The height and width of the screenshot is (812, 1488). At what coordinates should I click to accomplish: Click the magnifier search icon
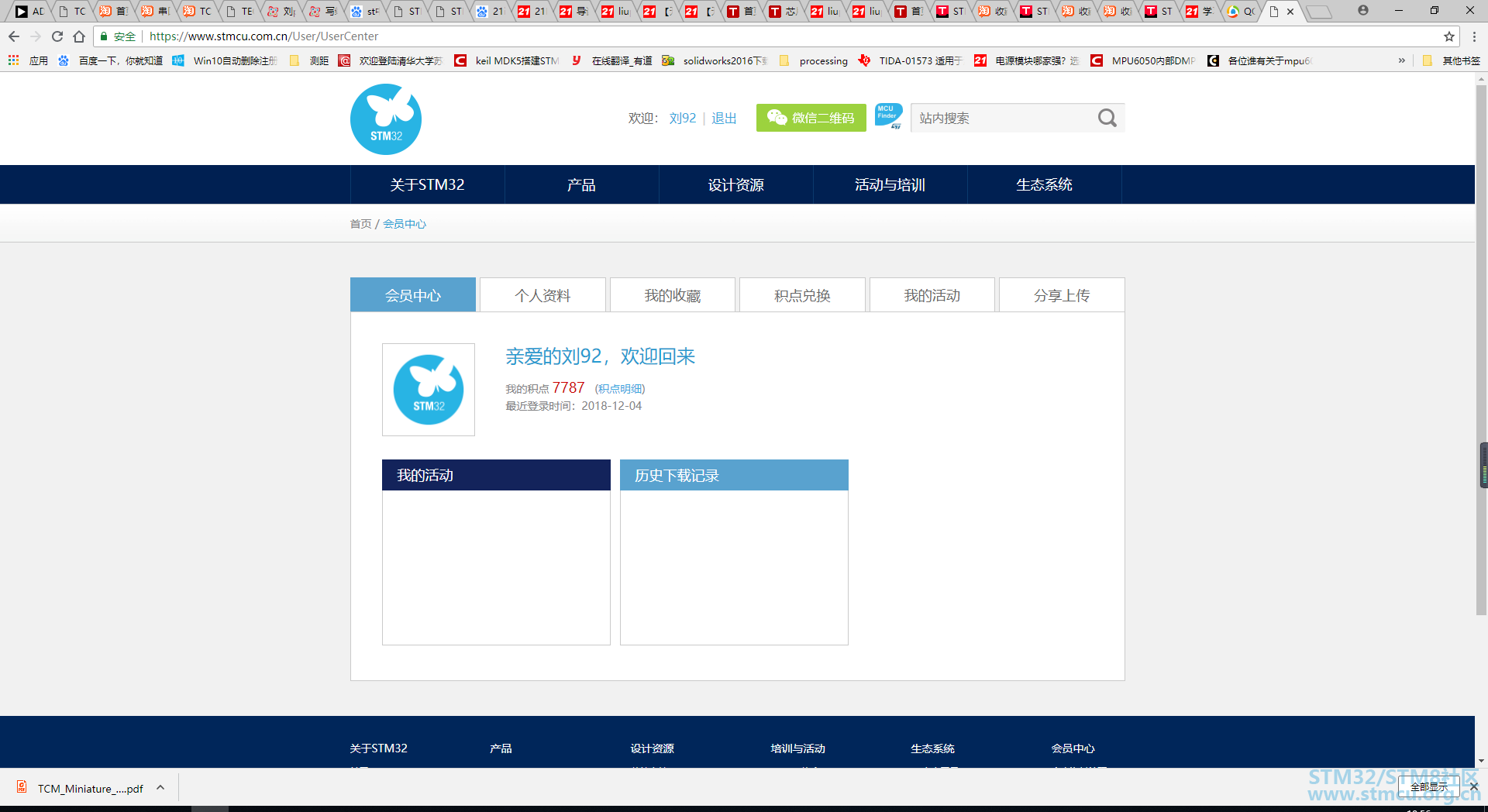[1107, 118]
